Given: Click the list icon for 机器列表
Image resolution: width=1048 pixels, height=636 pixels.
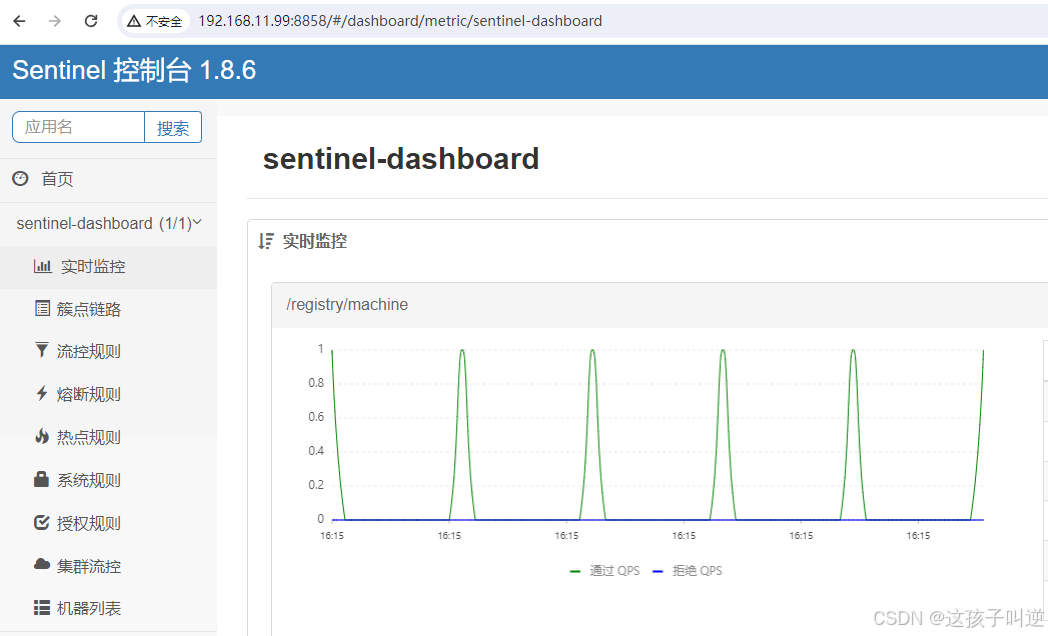Looking at the screenshot, I should (42, 607).
